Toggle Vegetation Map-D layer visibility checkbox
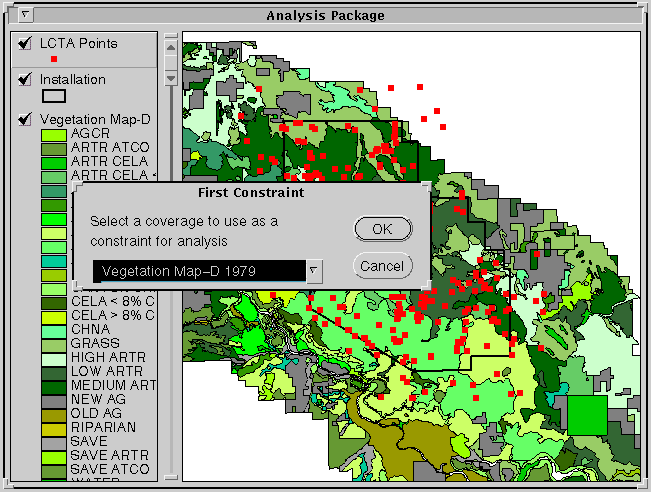This screenshot has width=651, height=492. 25,120
